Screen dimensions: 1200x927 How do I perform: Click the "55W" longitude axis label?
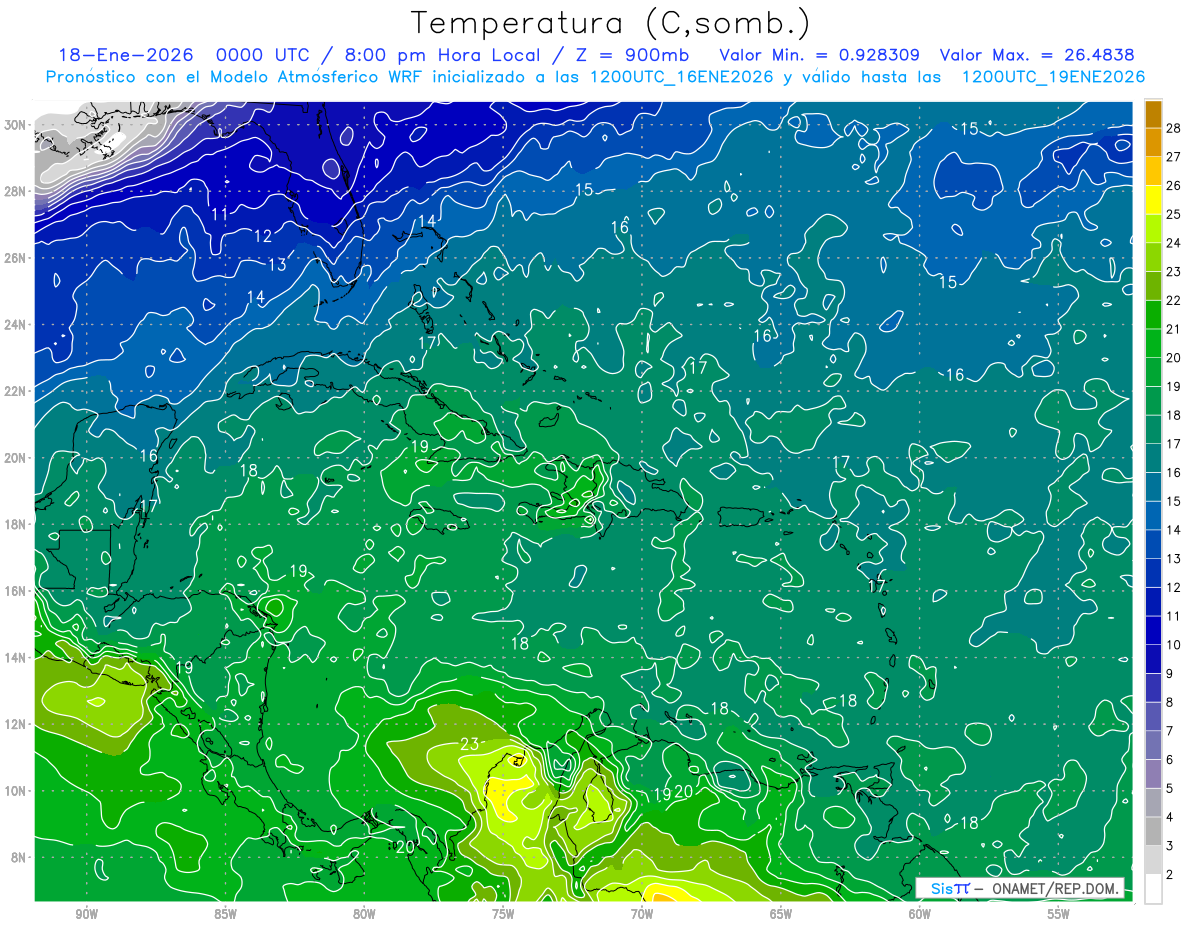[x=1059, y=914]
